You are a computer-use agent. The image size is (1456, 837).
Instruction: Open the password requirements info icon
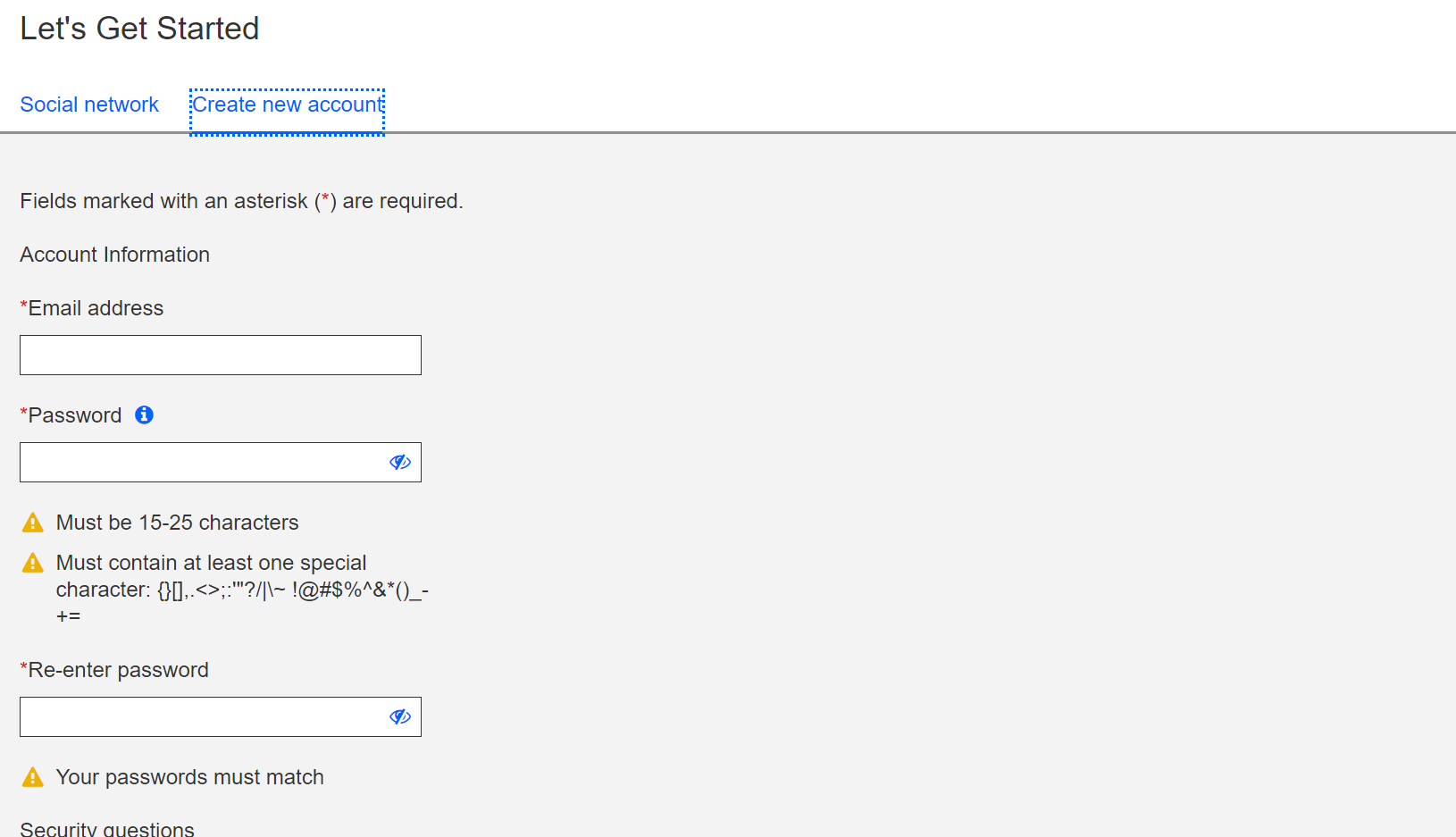(x=144, y=414)
